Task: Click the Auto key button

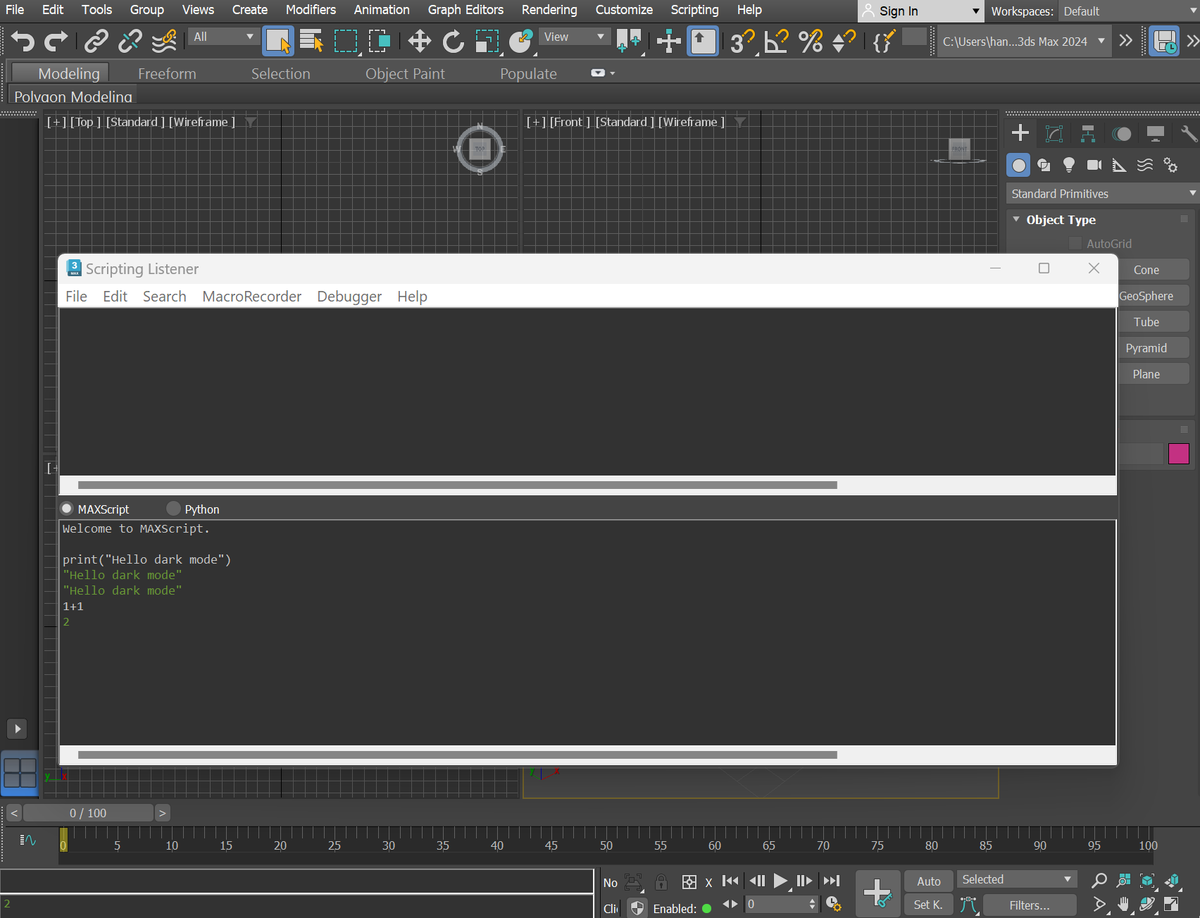Action: (x=929, y=881)
